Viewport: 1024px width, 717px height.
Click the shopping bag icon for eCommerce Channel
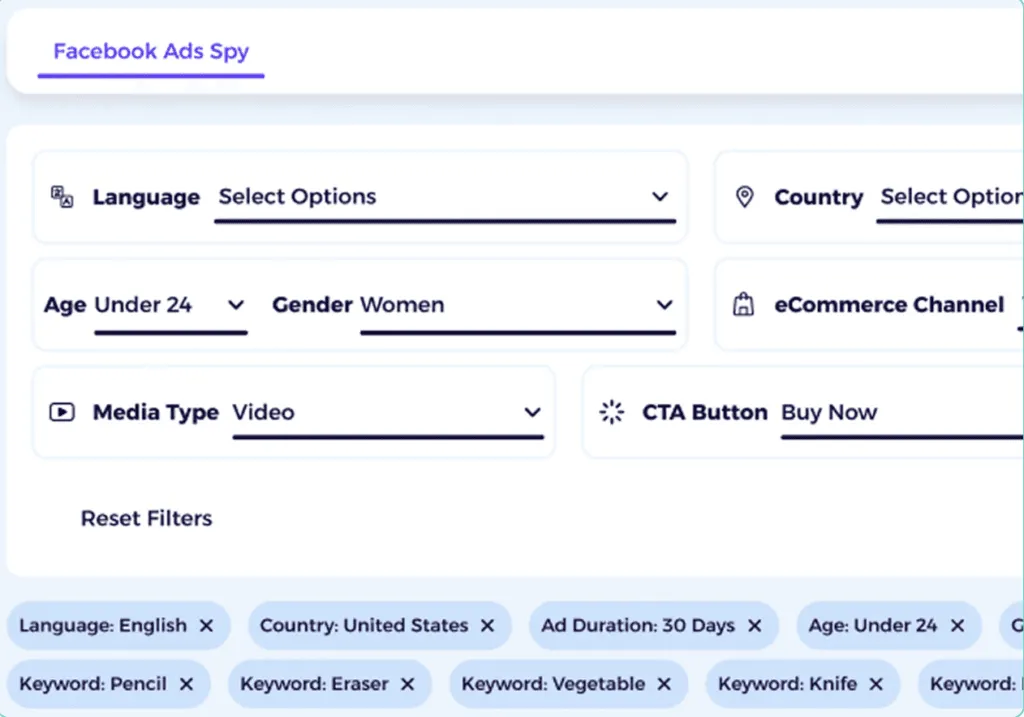click(x=743, y=305)
